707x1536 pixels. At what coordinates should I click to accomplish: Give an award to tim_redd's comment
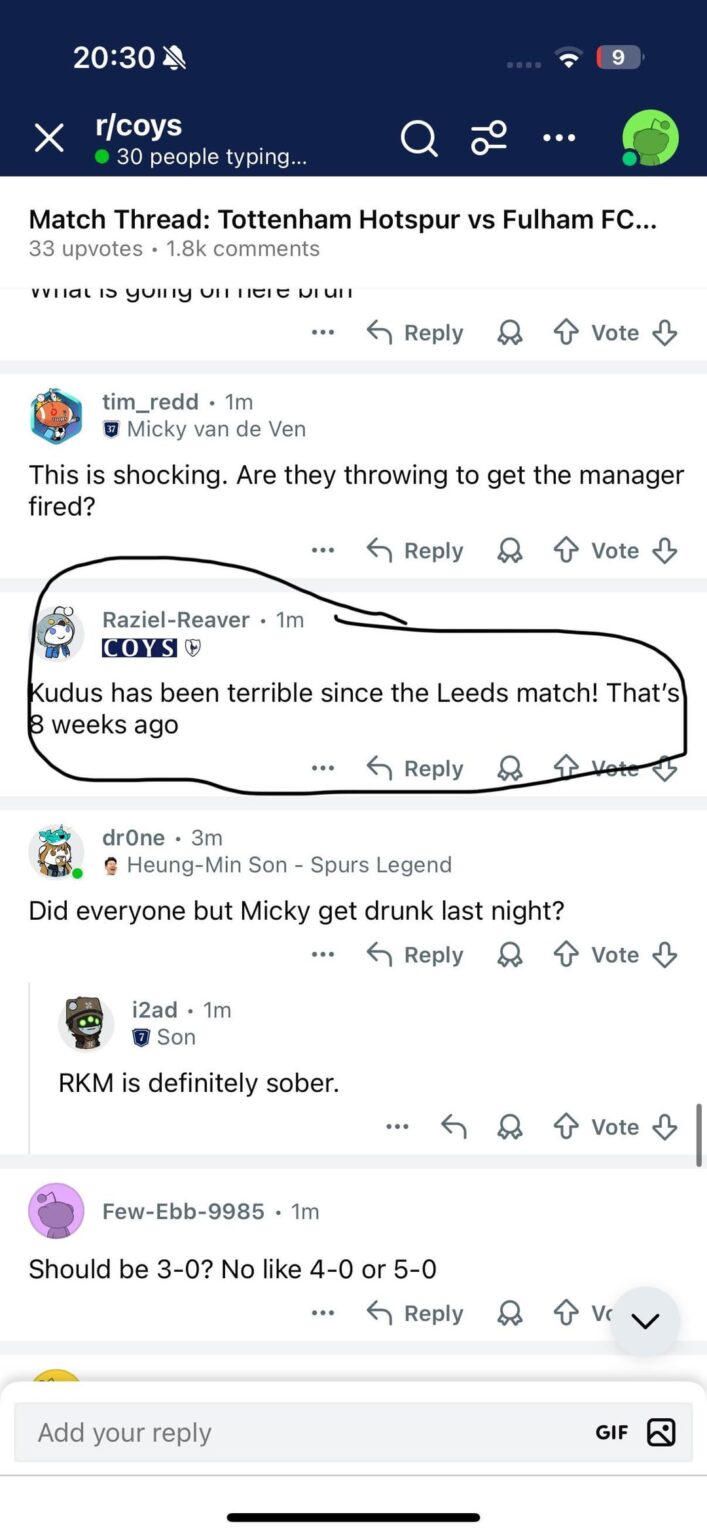pos(509,550)
